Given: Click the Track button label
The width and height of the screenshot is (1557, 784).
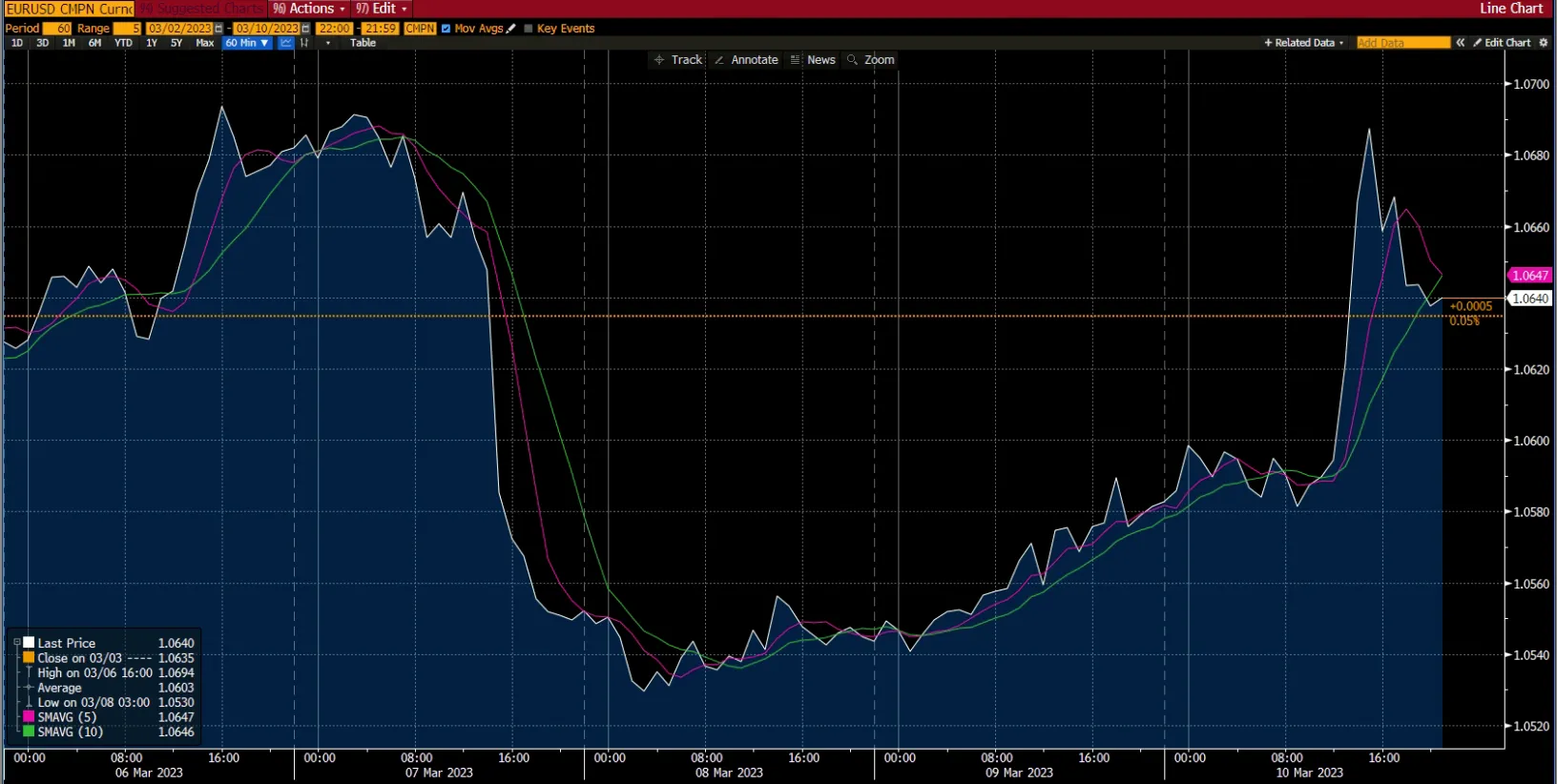Looking at the screenshot, I should coord(686,60).
